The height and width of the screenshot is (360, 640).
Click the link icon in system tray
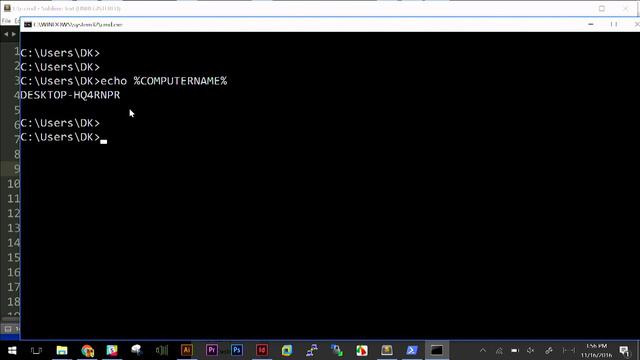pos(549,350)
